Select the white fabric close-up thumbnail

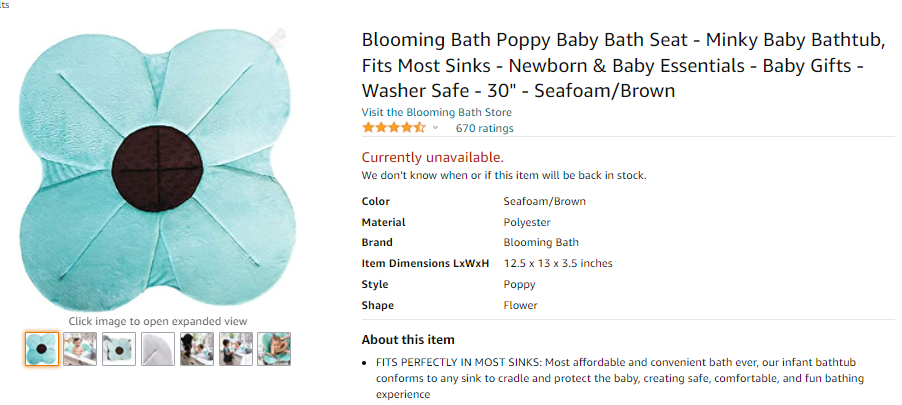coord(157,348)
